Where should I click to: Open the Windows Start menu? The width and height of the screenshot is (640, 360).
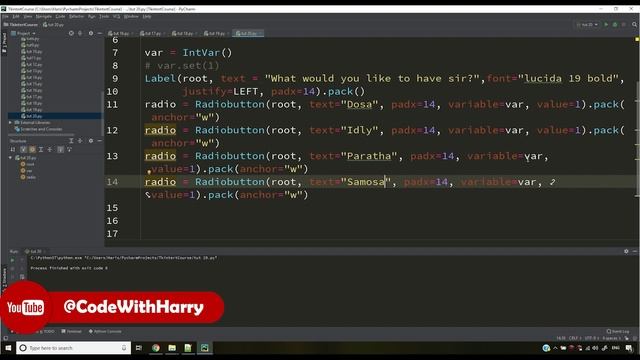click(8, 348)
